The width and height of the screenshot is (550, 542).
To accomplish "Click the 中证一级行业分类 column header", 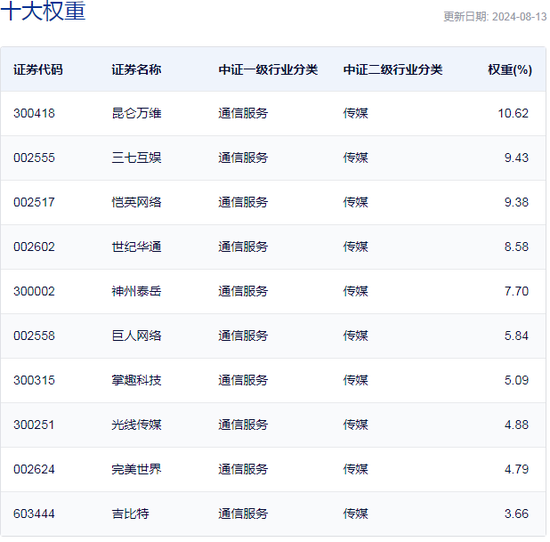I will point(268,69).
